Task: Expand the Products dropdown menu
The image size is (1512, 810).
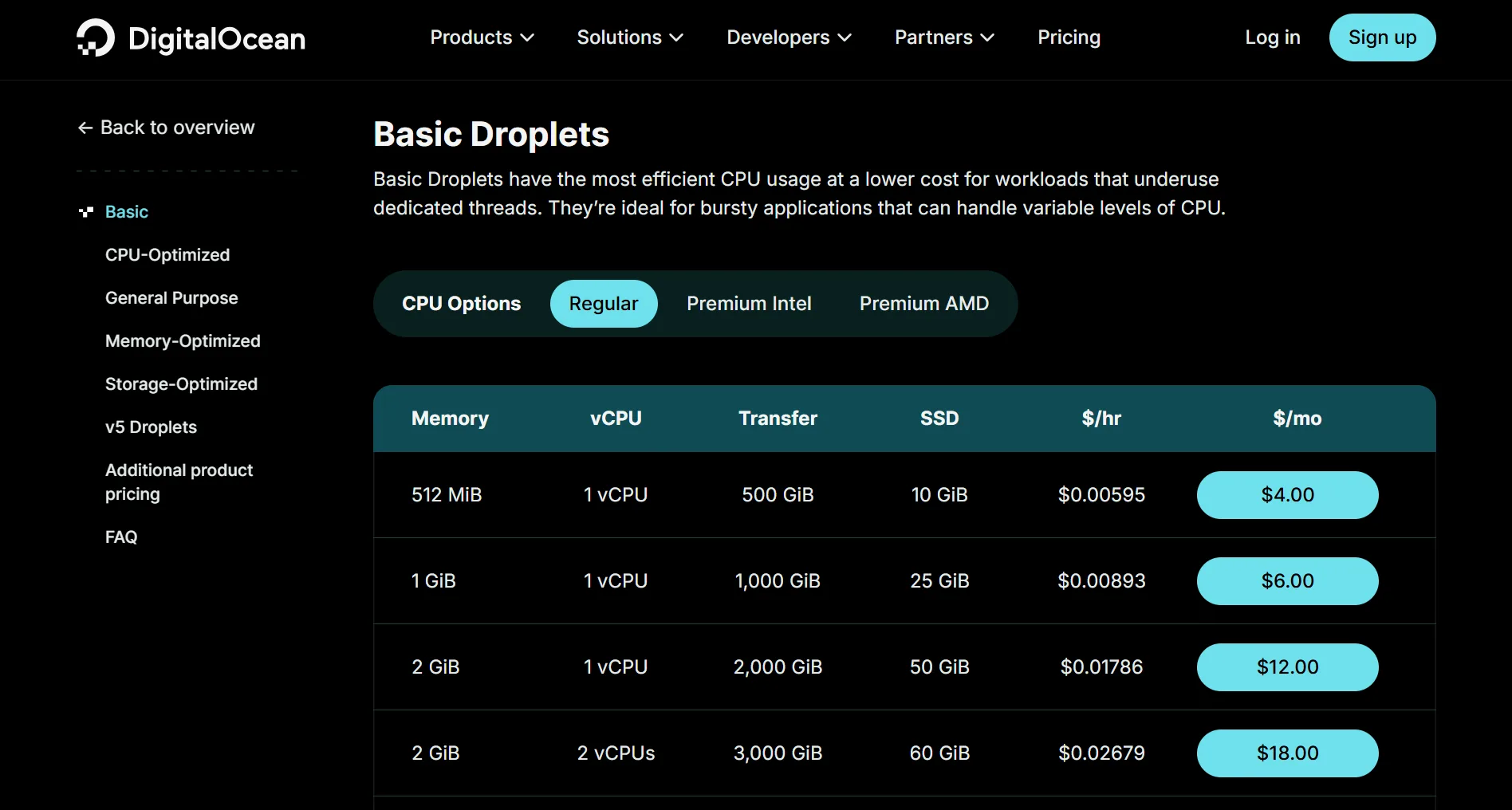Action: 482,37
